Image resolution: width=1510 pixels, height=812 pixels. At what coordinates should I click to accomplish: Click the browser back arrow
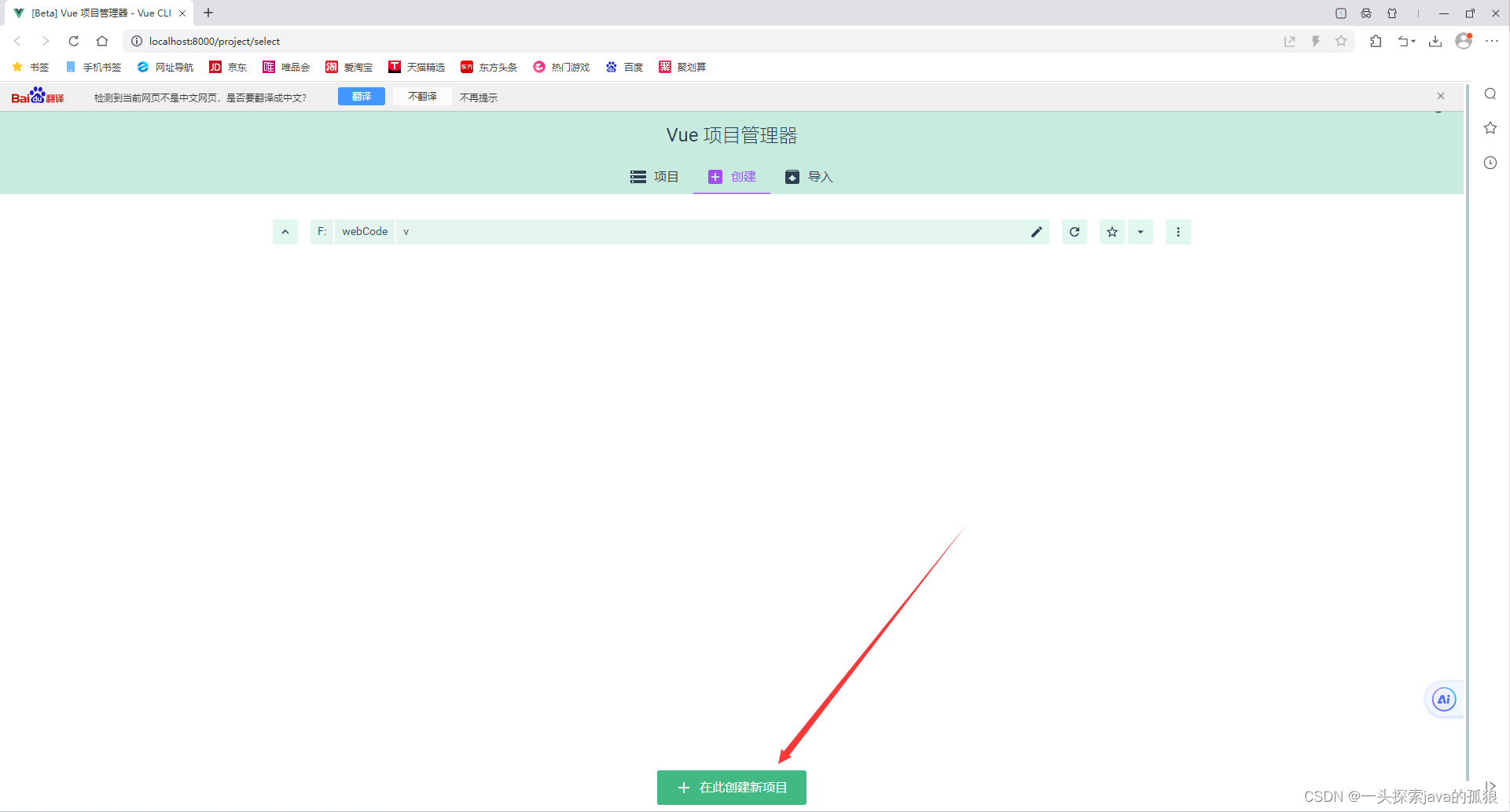pos(17,41)
